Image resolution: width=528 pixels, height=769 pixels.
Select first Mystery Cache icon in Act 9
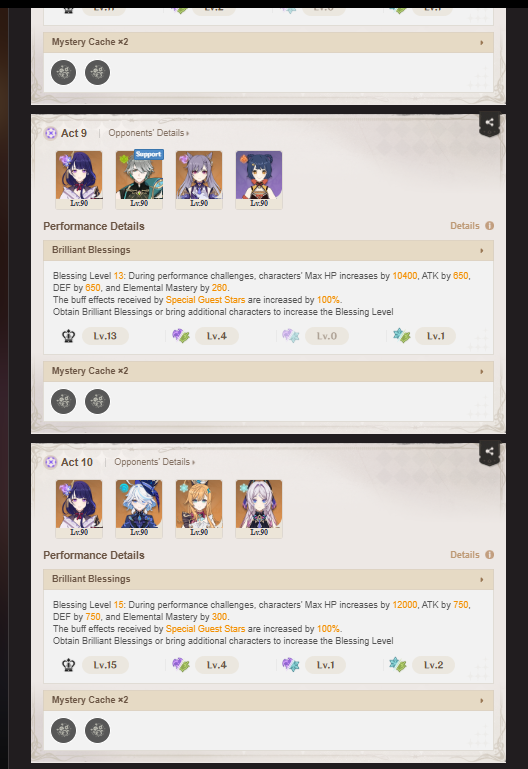(x=64, y=401)
